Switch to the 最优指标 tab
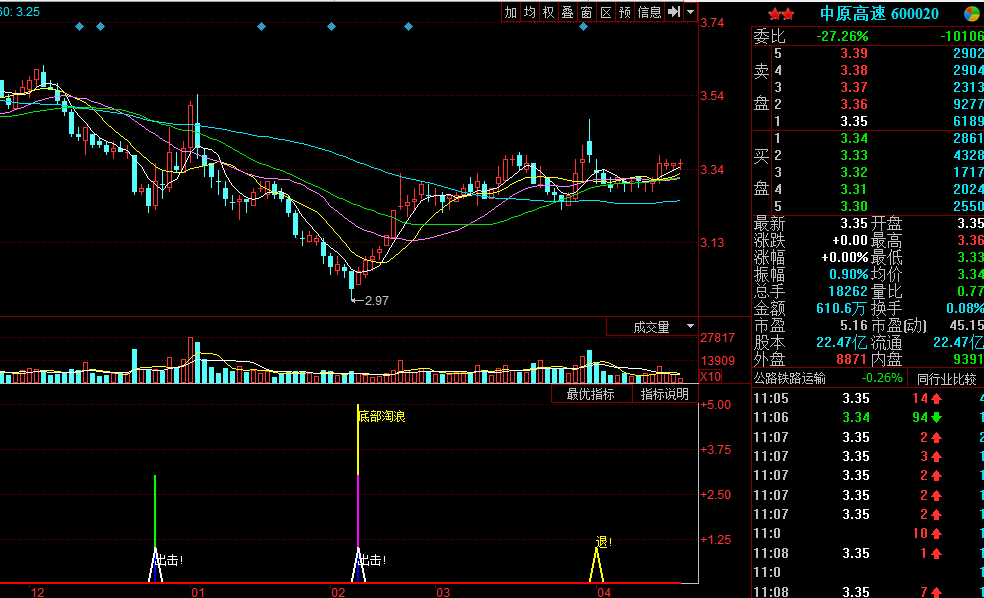 pos(590,394)
